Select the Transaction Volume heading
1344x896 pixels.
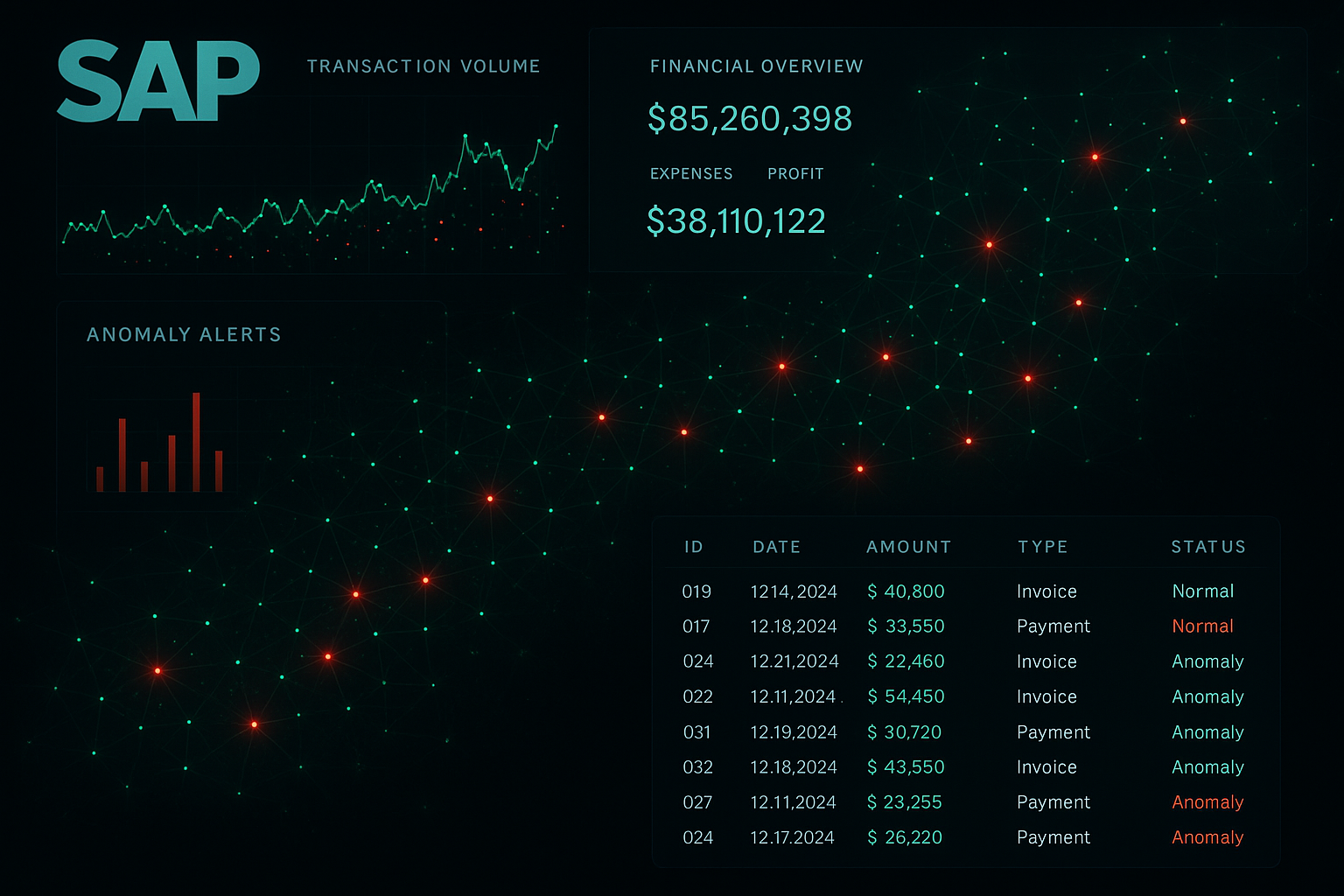click(423, 66)
